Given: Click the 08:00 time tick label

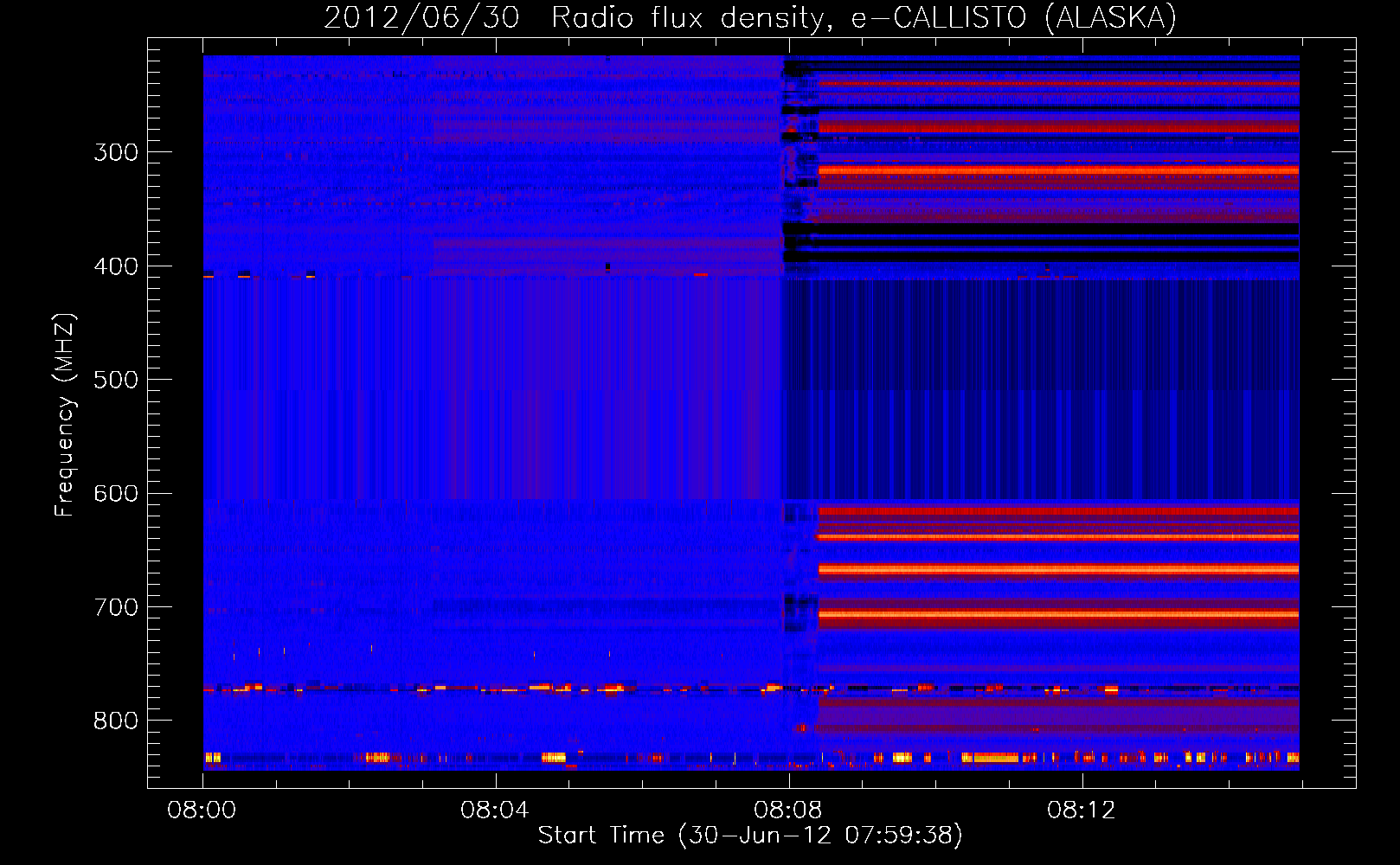Looking at the screenshot, I should tap(202, 811).
